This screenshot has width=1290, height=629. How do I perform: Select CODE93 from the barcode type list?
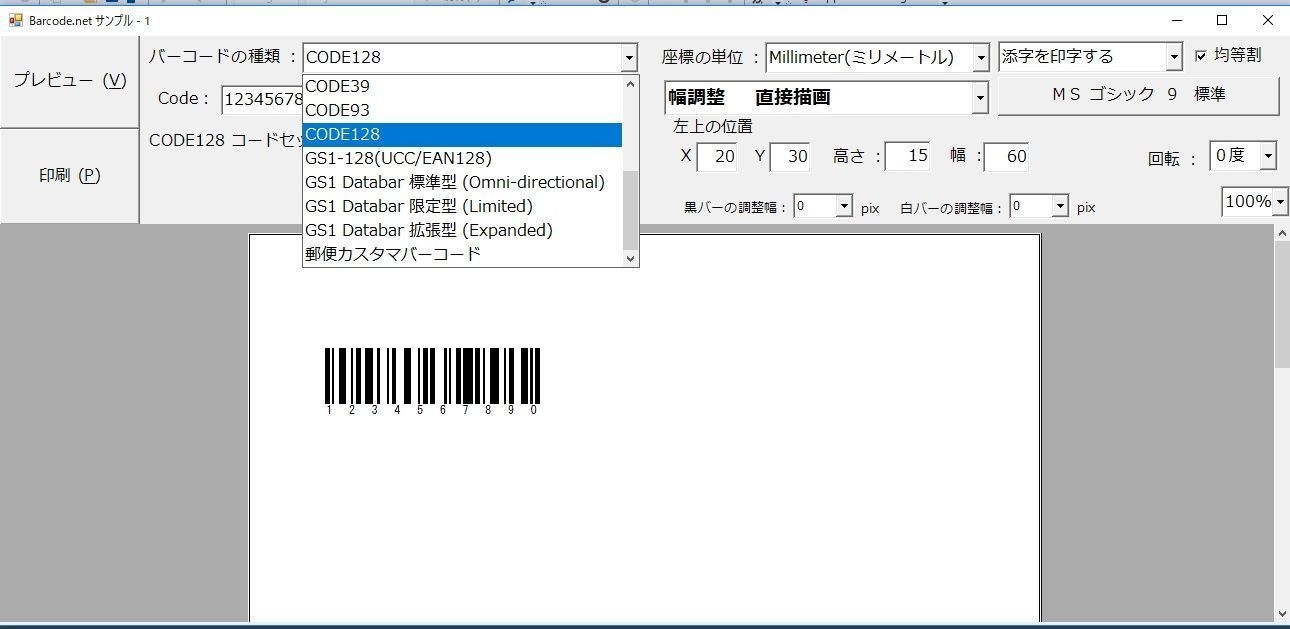(x=336, y=110)
